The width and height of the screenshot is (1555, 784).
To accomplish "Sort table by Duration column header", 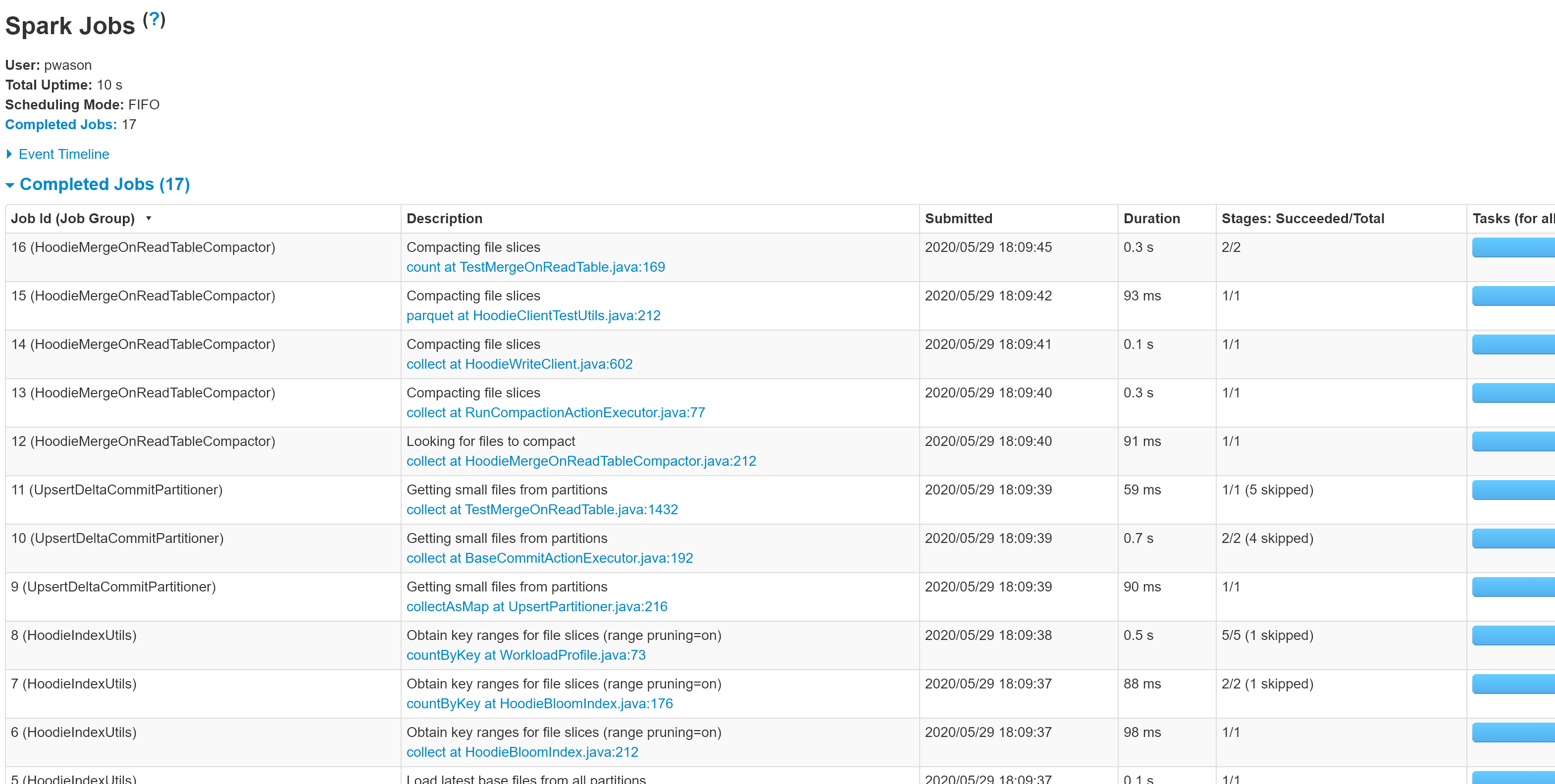I will [1151, 218].
